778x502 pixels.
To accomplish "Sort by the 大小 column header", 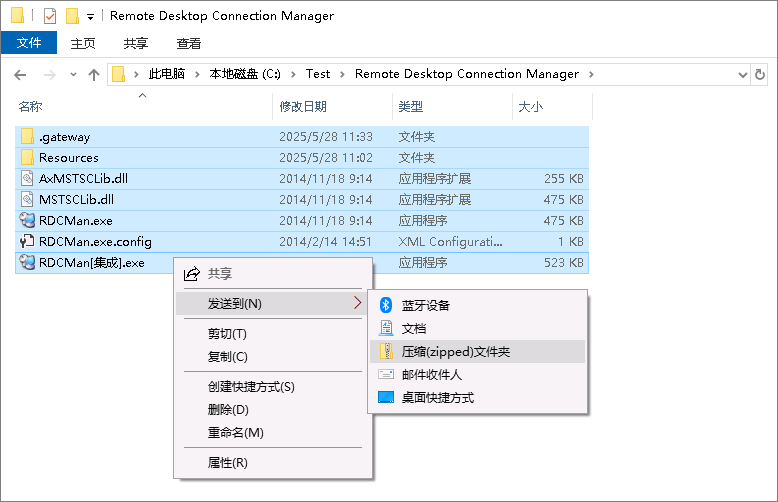I will point(553,106).
